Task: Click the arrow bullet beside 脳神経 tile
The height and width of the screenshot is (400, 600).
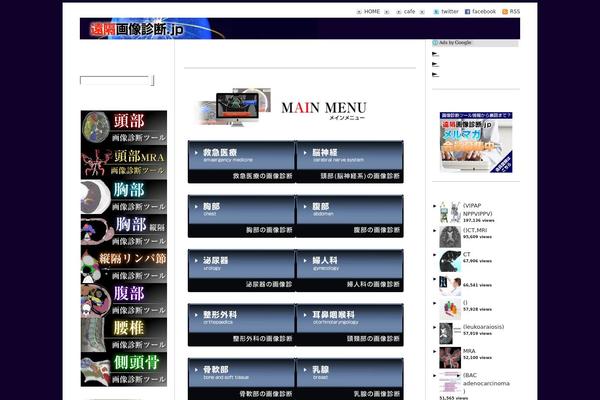Action: [x=305, y=152]
